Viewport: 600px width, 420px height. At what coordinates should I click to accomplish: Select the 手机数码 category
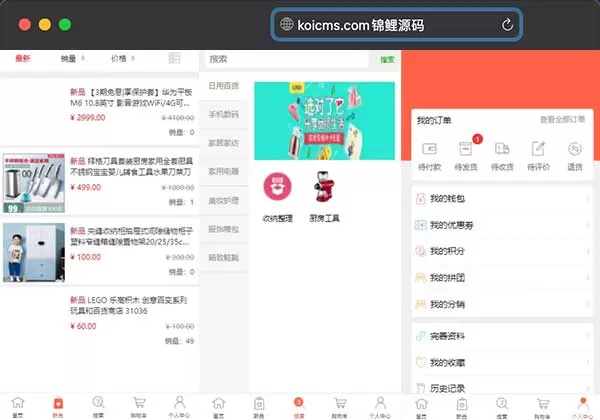(x=224, y=114)
